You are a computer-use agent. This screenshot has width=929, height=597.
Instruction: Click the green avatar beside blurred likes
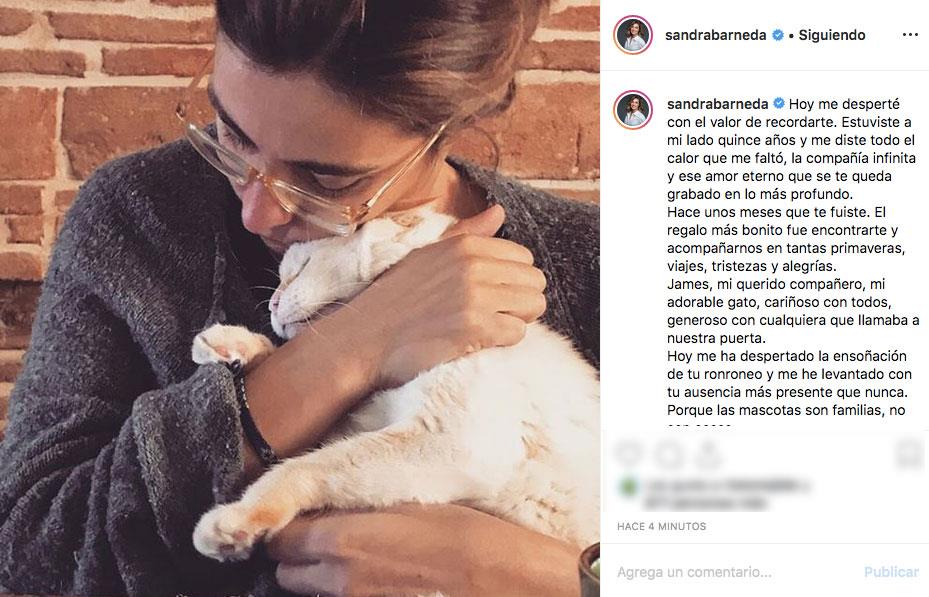(627, 487)
